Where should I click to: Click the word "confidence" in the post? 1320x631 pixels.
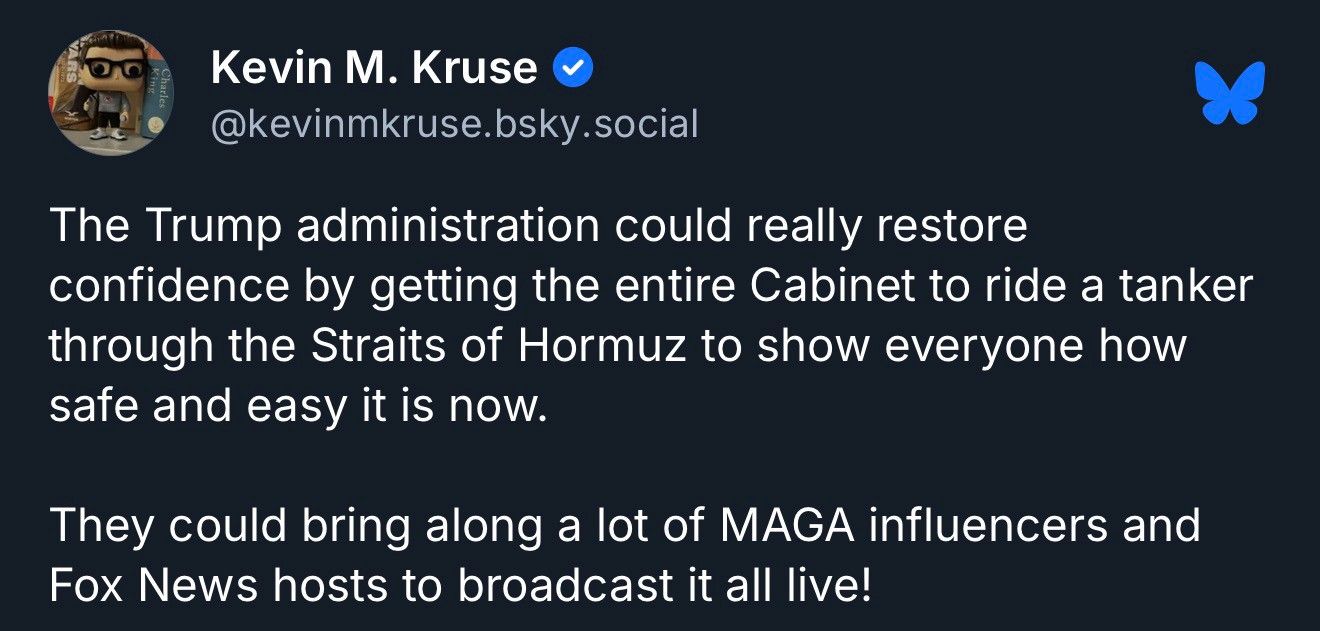[168, 287]
